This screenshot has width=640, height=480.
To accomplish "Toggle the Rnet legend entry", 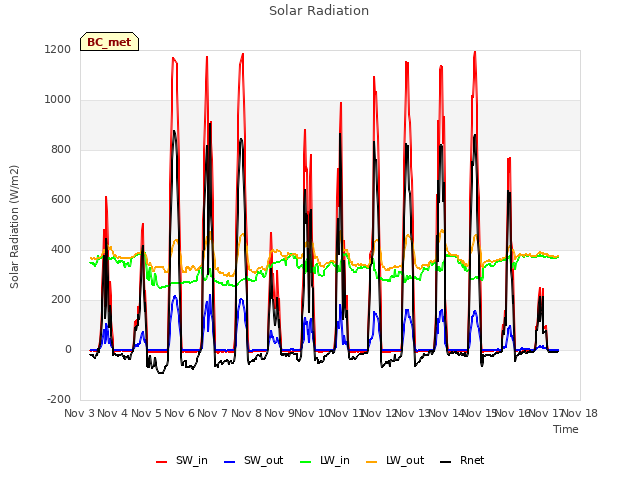I will pyautogui.click(x=462, y=460).
